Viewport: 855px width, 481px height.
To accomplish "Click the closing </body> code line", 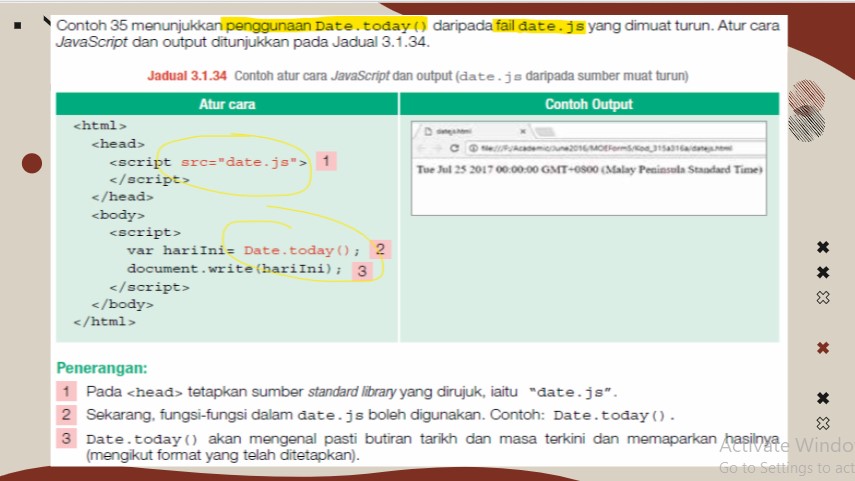I will pos(122,304).
